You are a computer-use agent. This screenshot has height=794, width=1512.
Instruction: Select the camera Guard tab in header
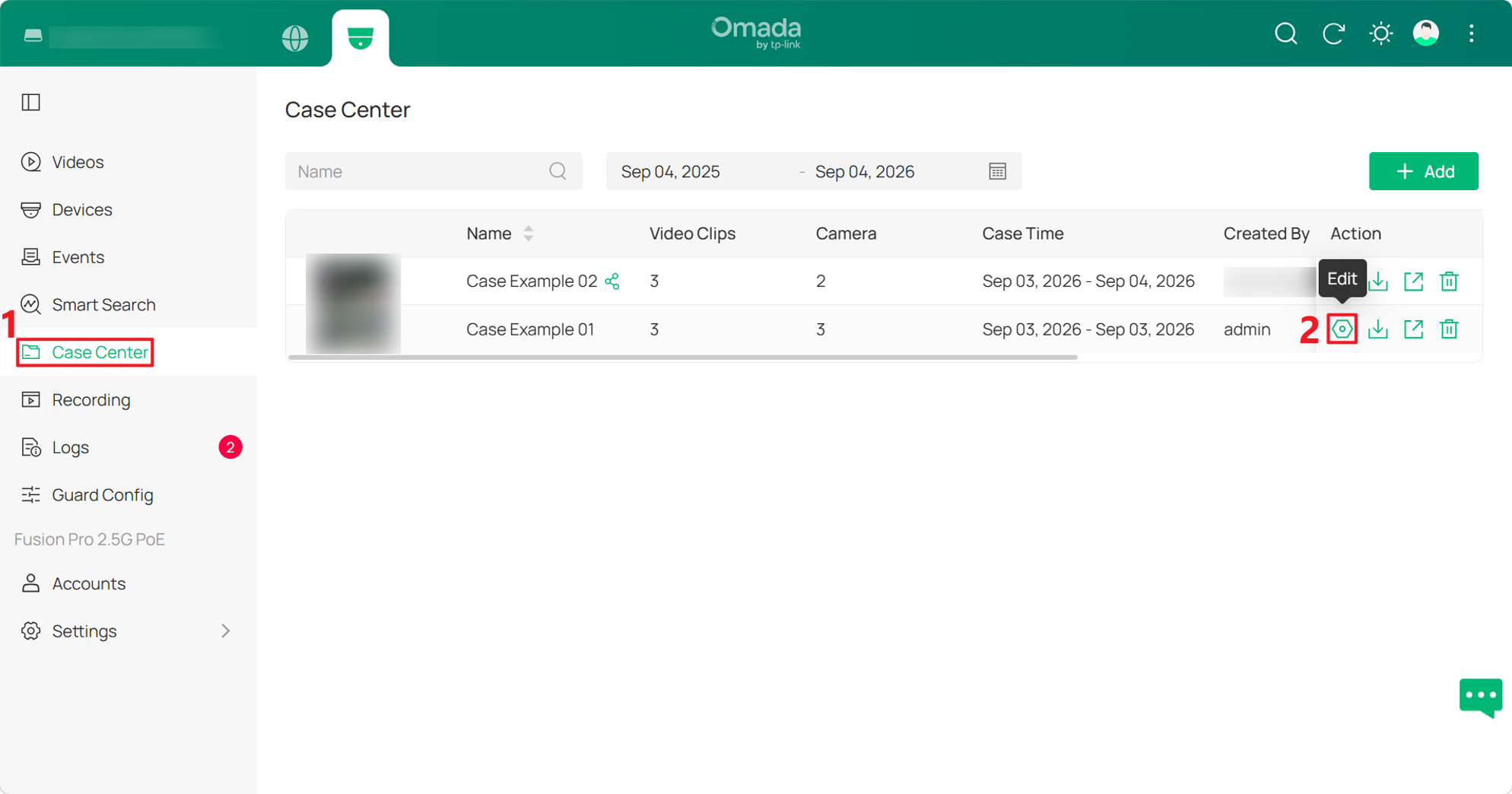361,37
